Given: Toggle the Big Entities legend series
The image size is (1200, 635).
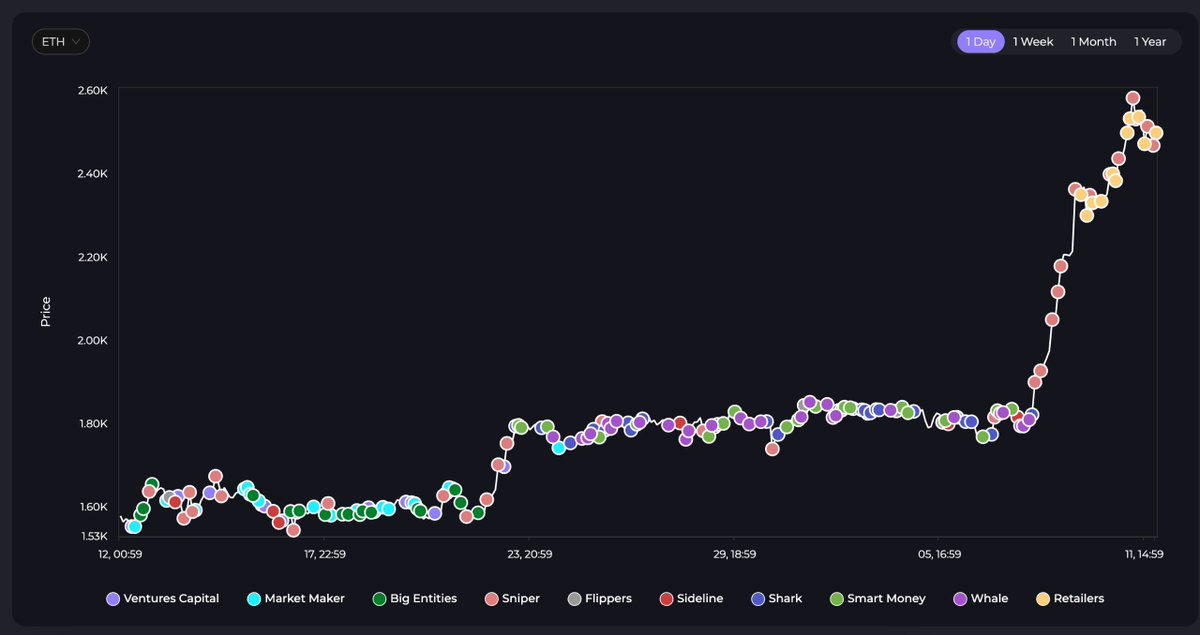Looking at the screenshot, I should (x=414, y=599).
